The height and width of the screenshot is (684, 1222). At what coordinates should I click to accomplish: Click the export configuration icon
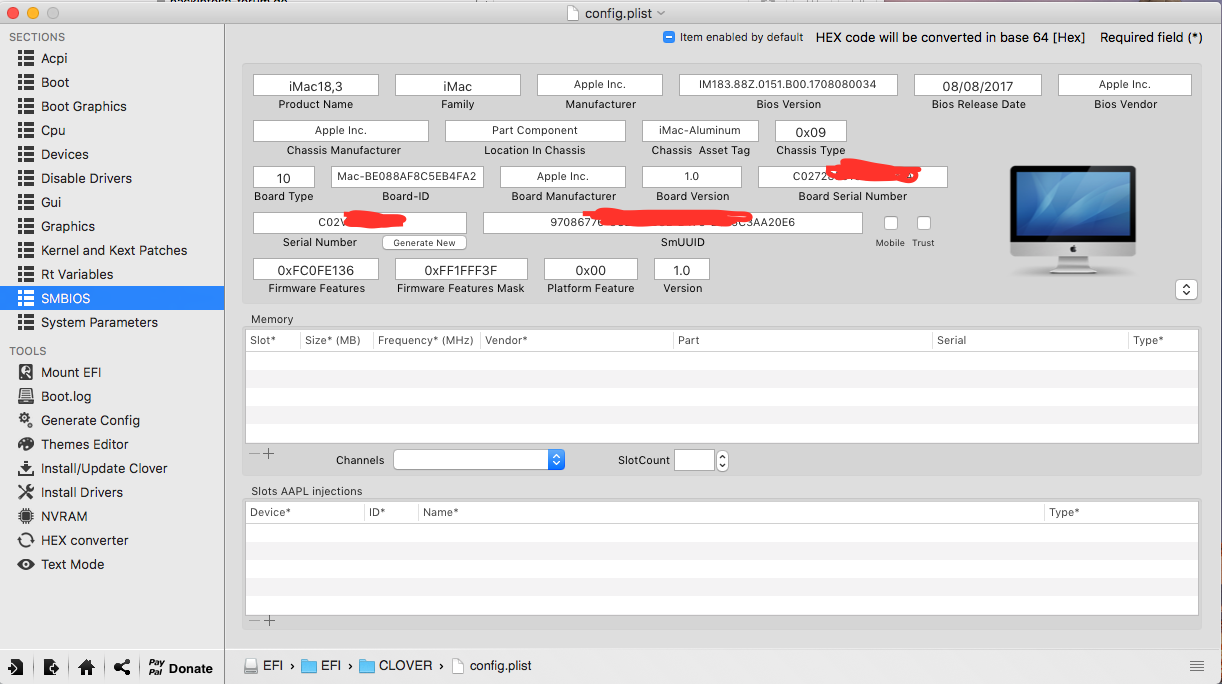pos(51,667)
